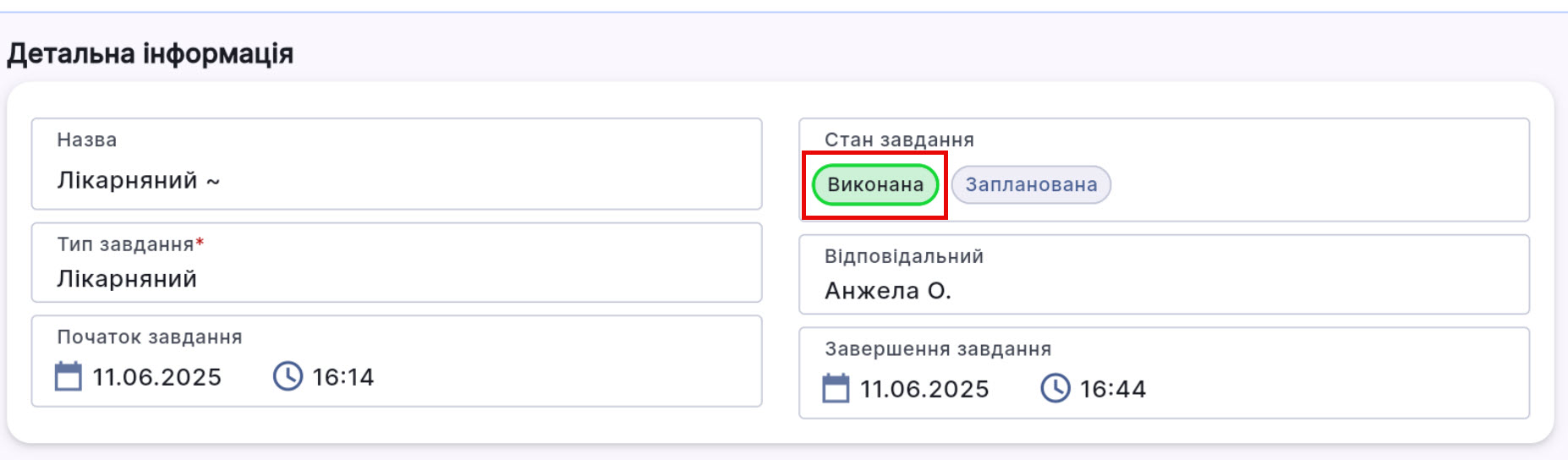Click the end date 11.06.2025 under Завершення завдання
1568x460 pixels.
924,389
